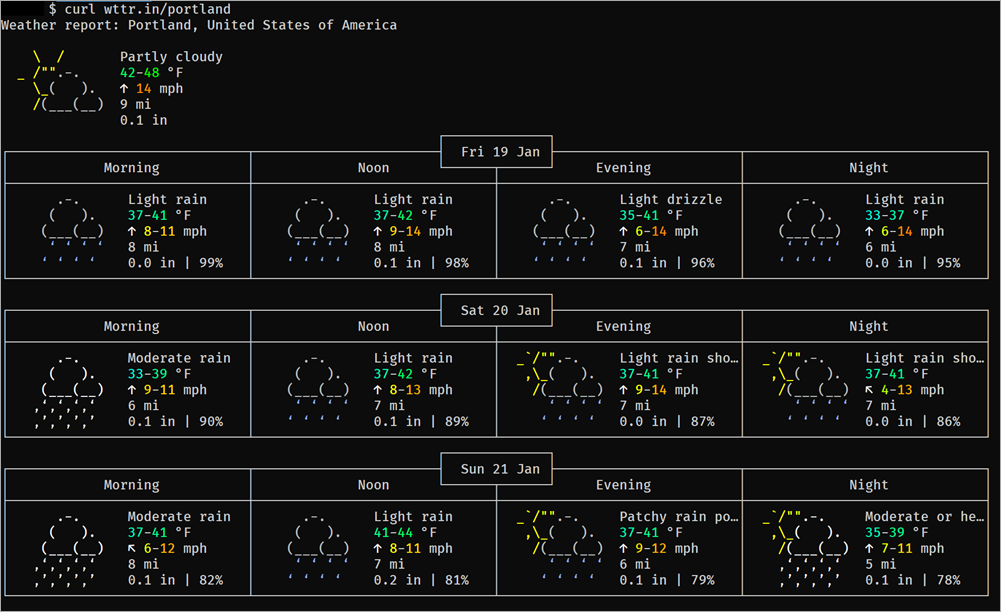The height and width of the screenshot is (612, 1001).
Task: Click the current condition 'Partly cloudy' text
Action: (171, 57)
